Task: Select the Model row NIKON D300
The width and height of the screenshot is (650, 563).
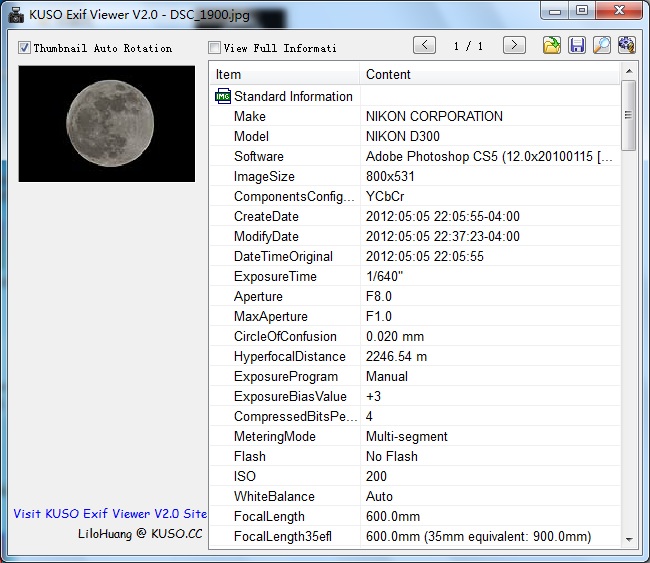Action: [414, 137]
